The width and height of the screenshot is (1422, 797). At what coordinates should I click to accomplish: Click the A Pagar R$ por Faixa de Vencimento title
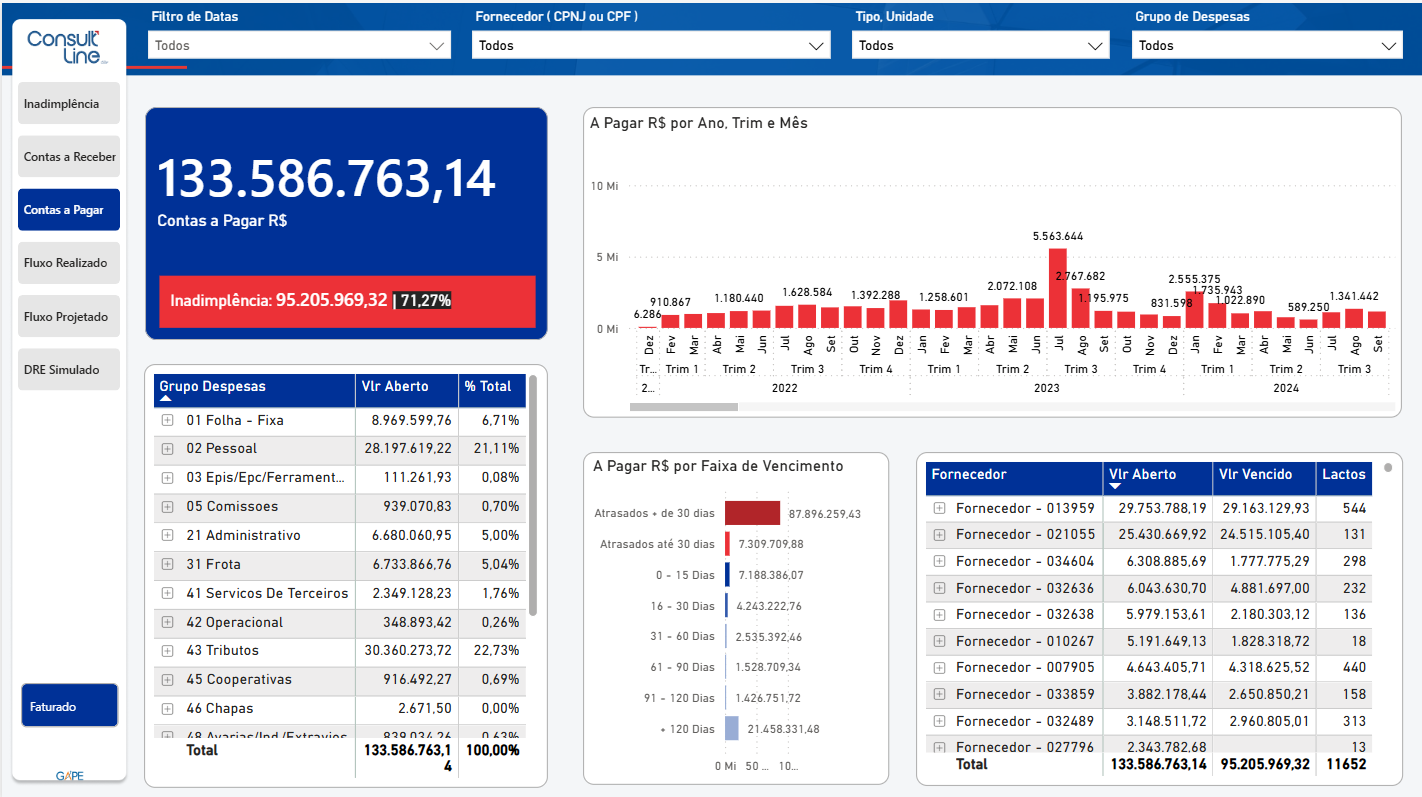718,466
